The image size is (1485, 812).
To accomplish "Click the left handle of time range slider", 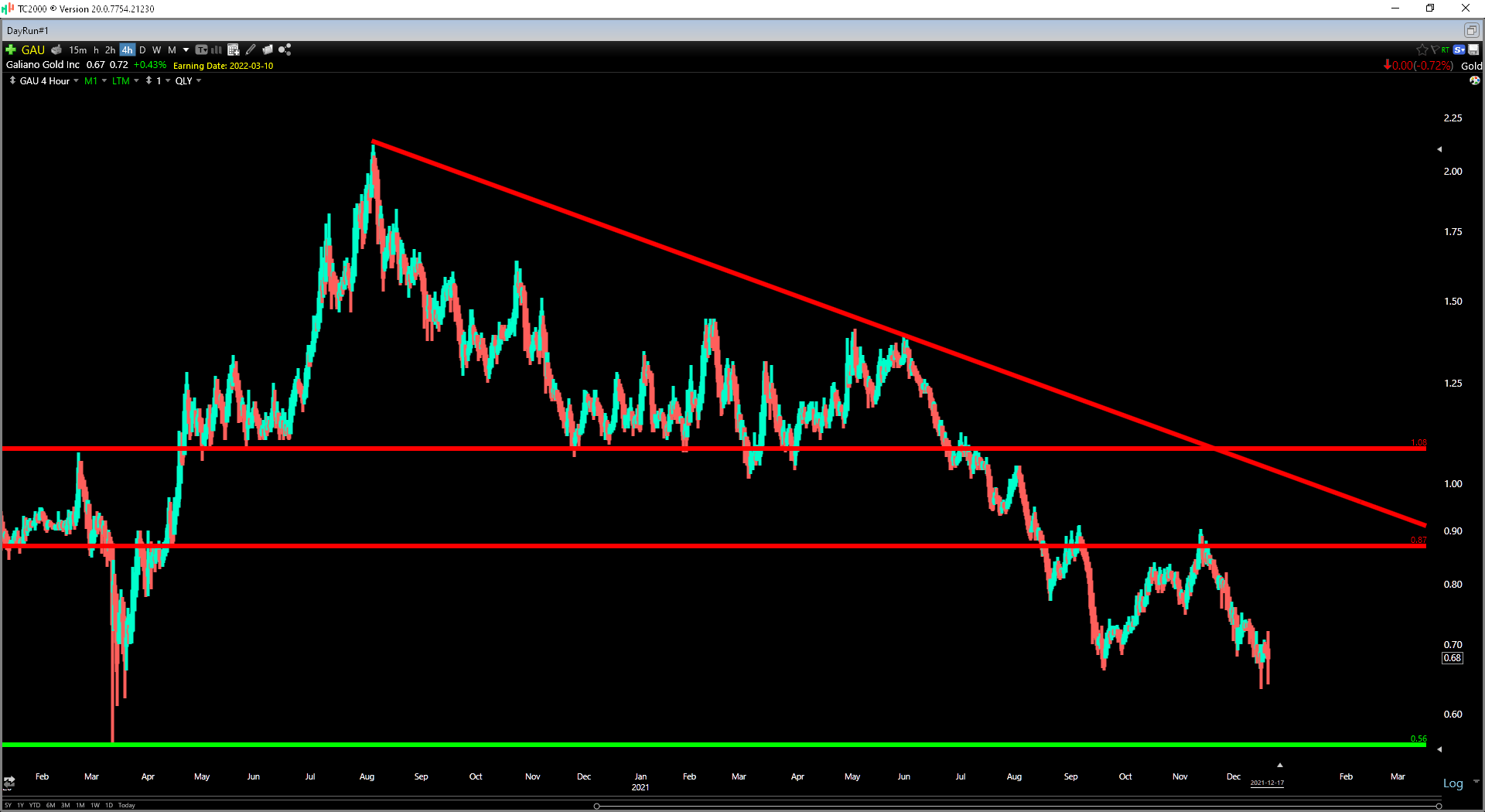I will pyautogui.click(x=596, y=806).
